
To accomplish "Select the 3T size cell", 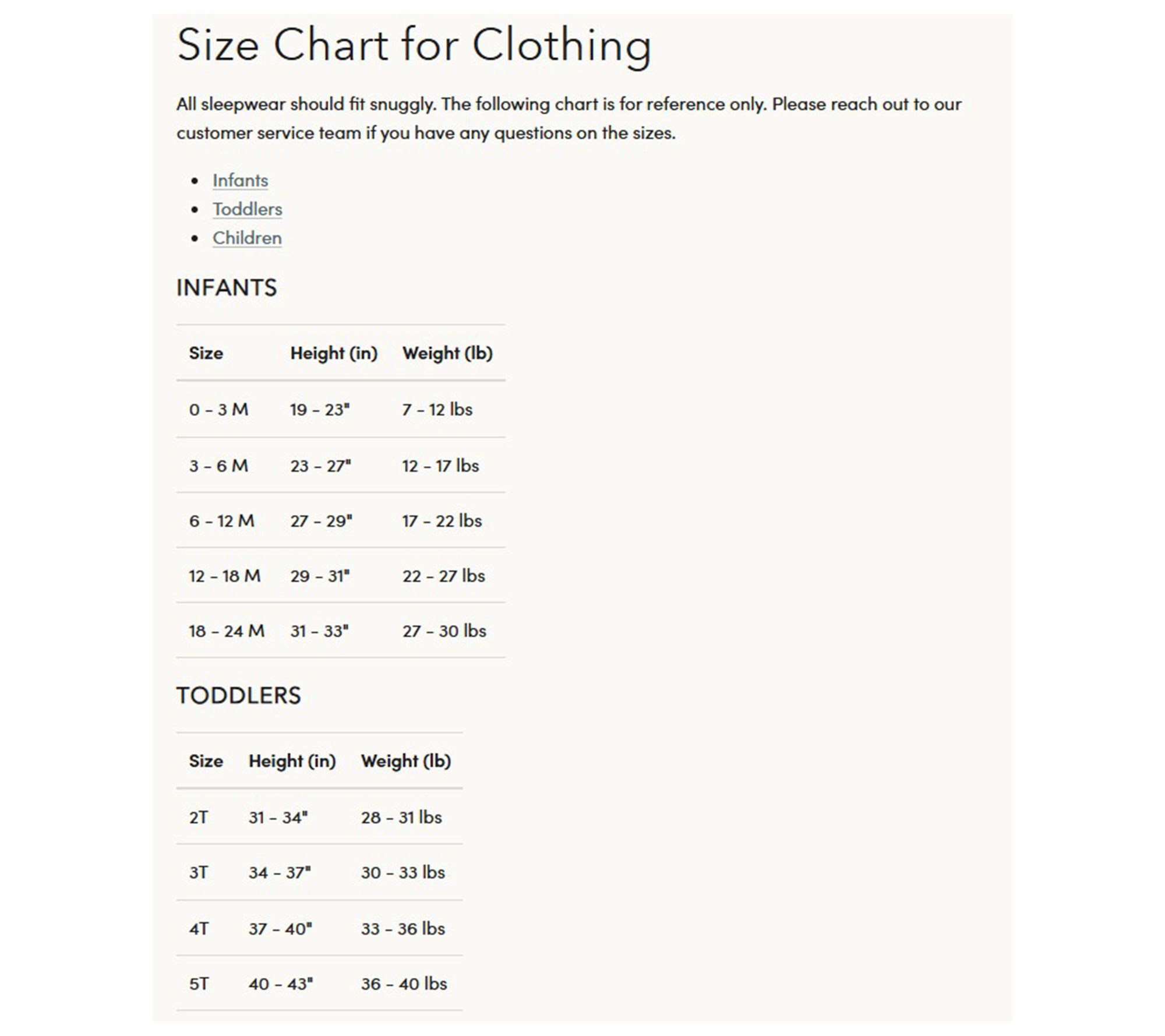I will [x=198, y=873].
